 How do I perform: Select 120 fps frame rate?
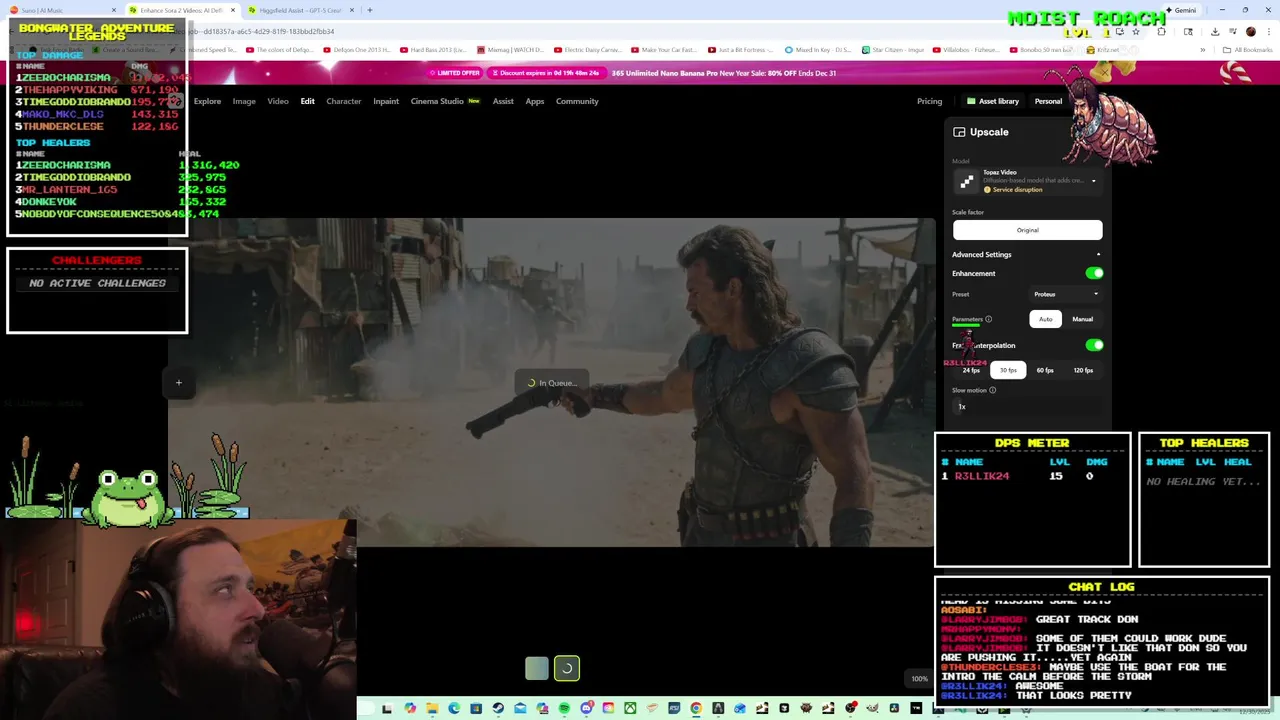tap(1083, 370)
